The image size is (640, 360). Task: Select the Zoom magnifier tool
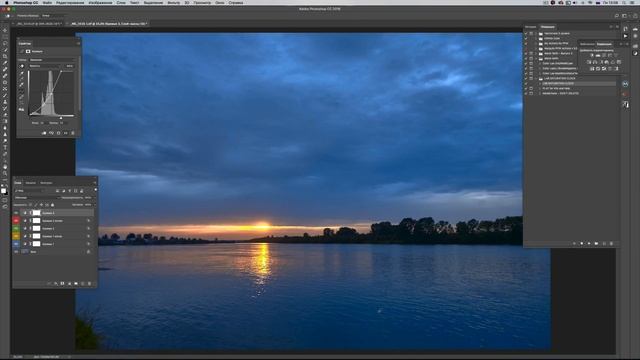pyautogui.click(x=5, y=173)
